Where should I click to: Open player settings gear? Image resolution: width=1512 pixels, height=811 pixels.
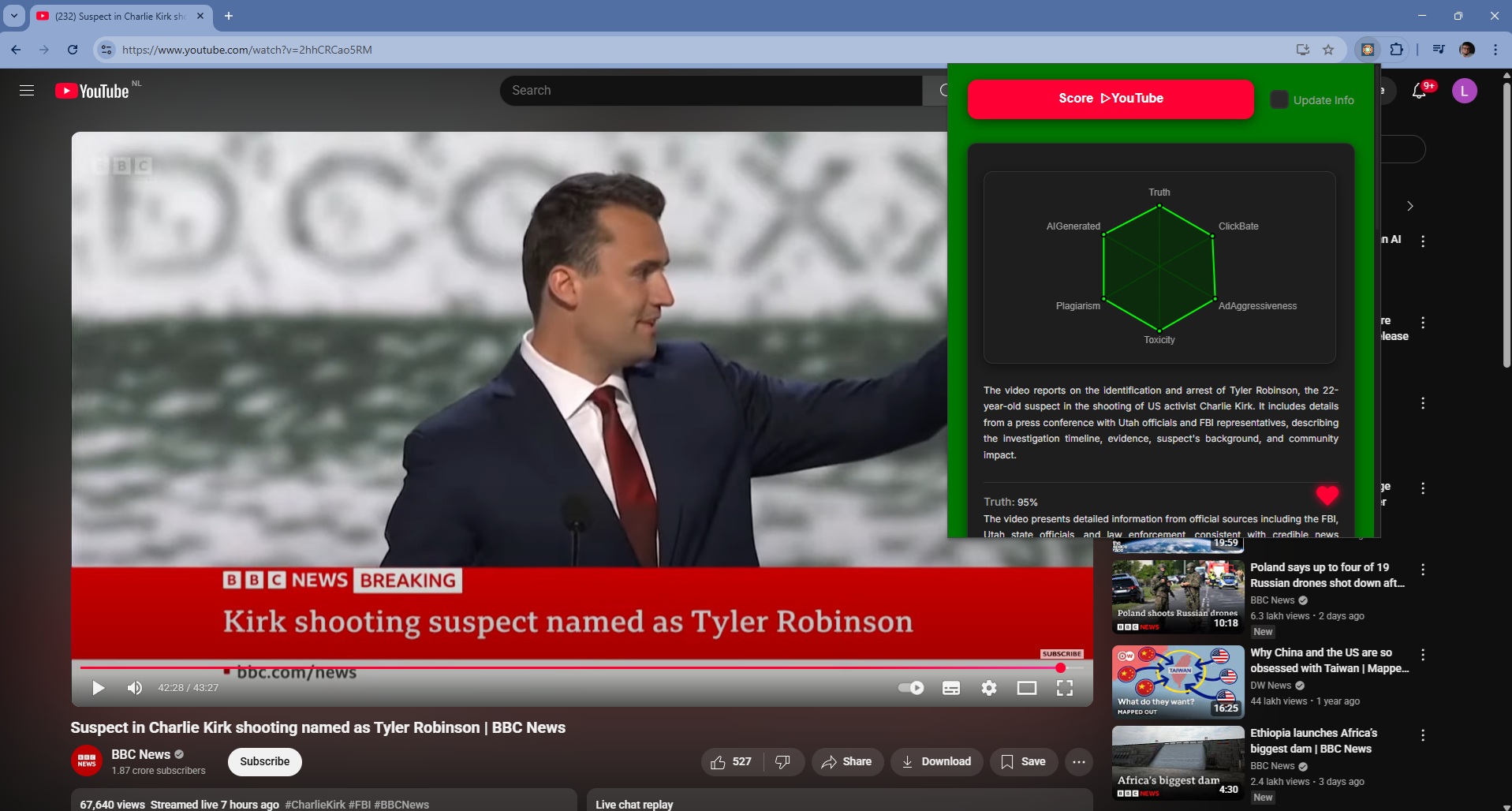[989, 688]
